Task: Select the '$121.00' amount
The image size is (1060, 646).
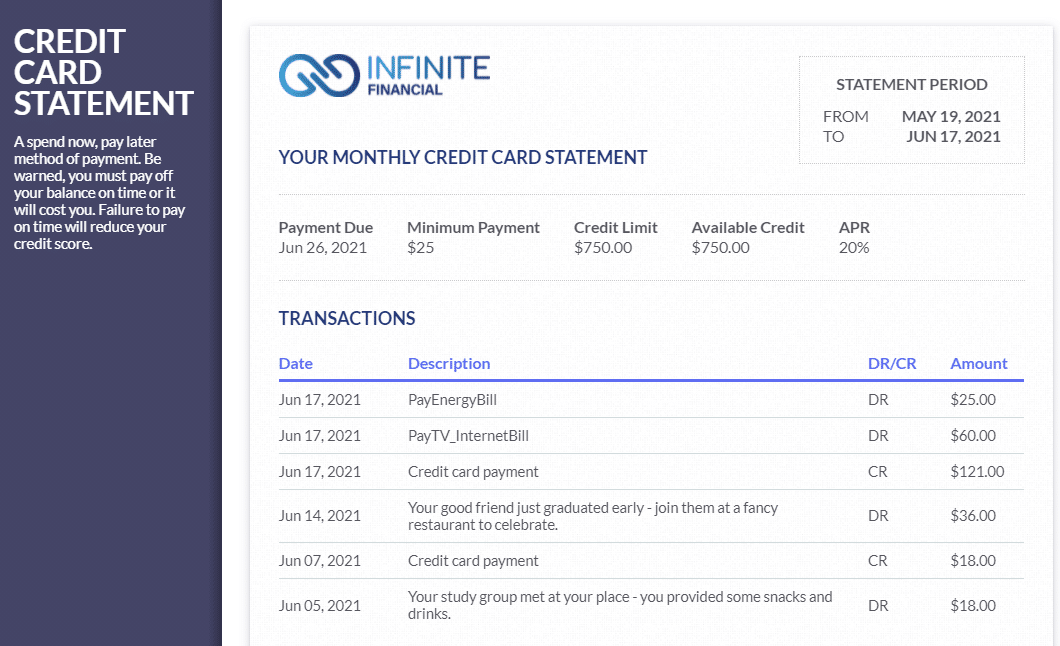Action: tap(977, 472)
